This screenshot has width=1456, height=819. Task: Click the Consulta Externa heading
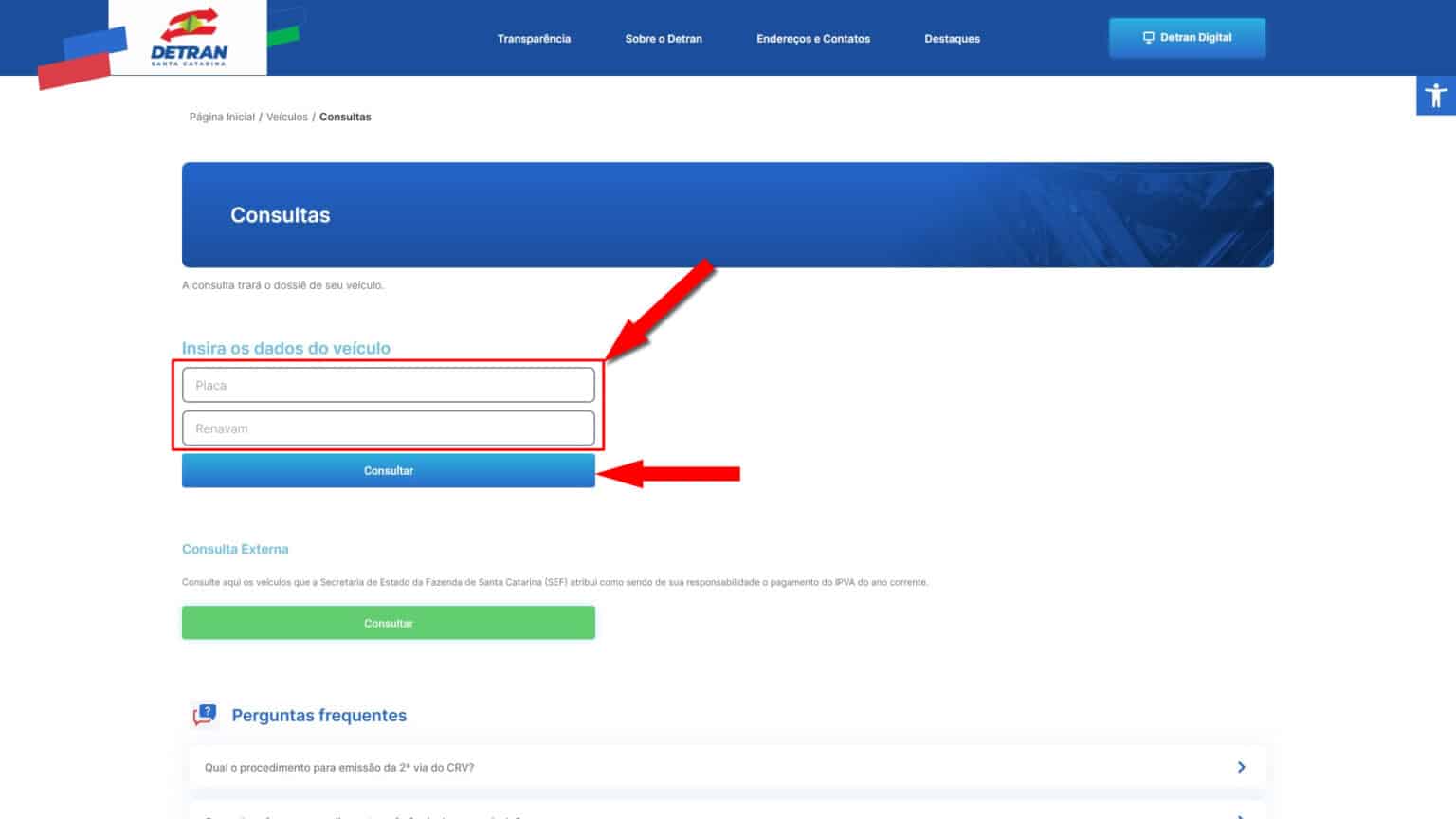coord(235,549)
